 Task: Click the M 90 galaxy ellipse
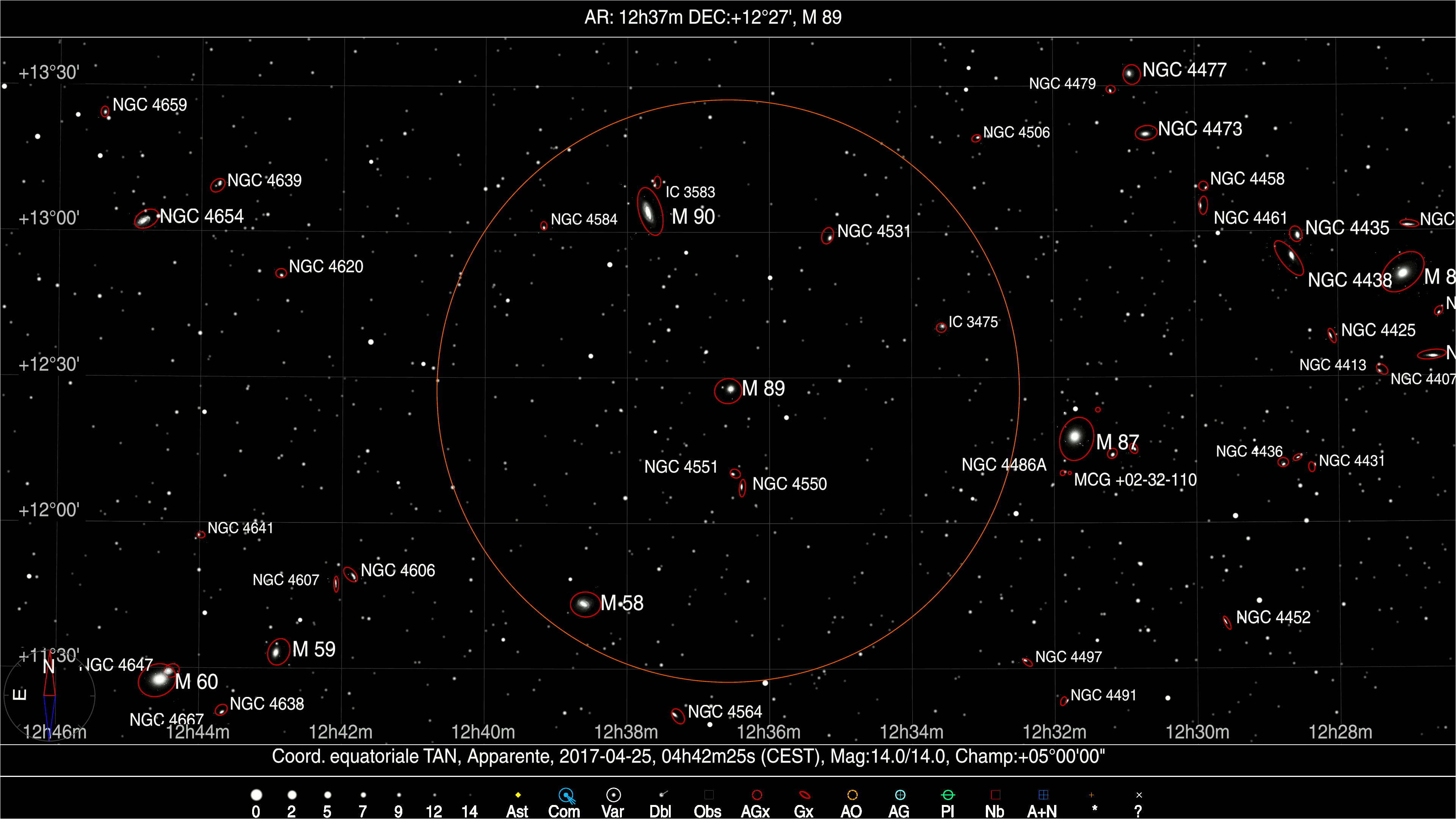tap(650, 212)
